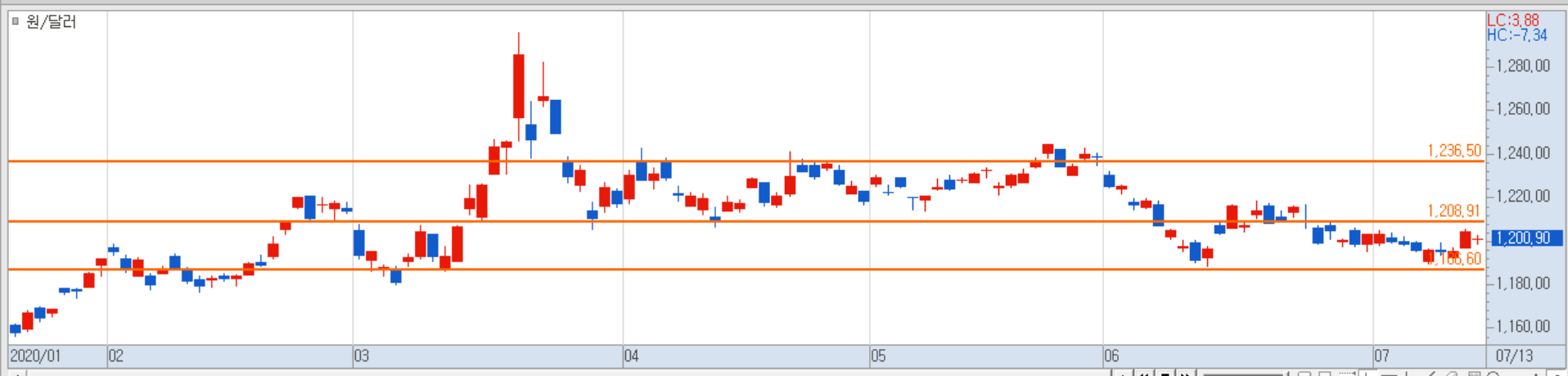Viewport: 1568px width, 376px height.
Task: Click the 06 month axis label
Action: point(1111,356)
